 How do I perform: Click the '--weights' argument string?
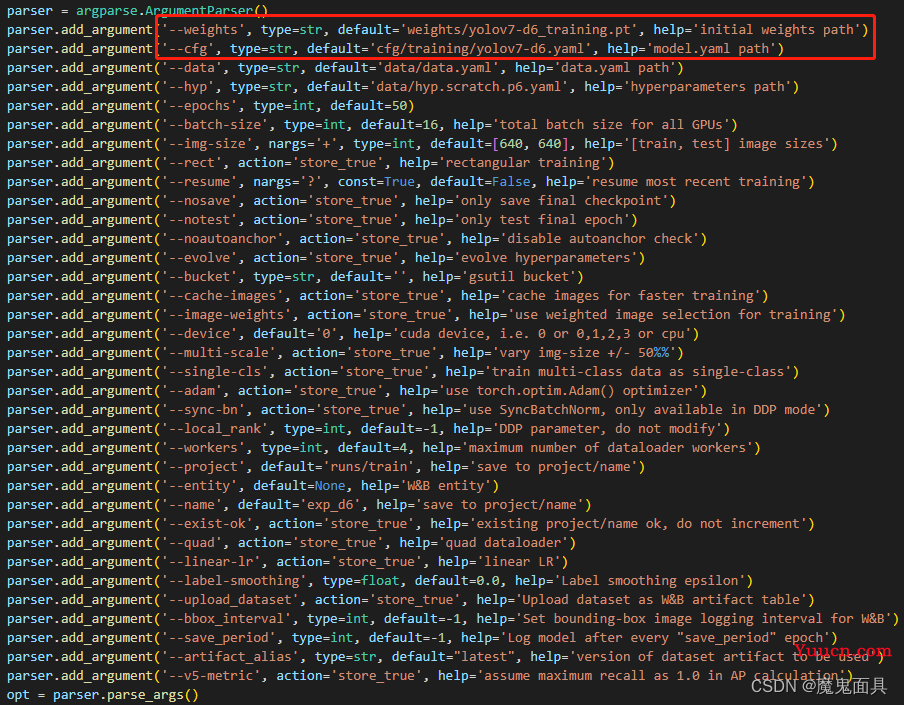click(x=203, y=30)
